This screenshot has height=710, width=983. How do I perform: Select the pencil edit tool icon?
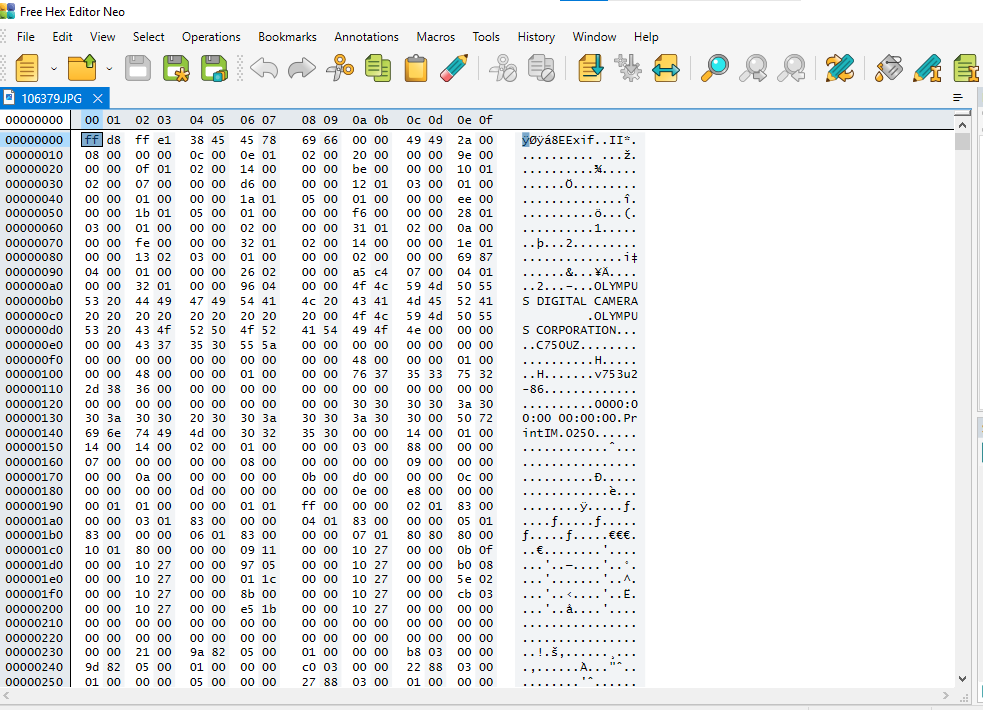(x=453, y=68)
